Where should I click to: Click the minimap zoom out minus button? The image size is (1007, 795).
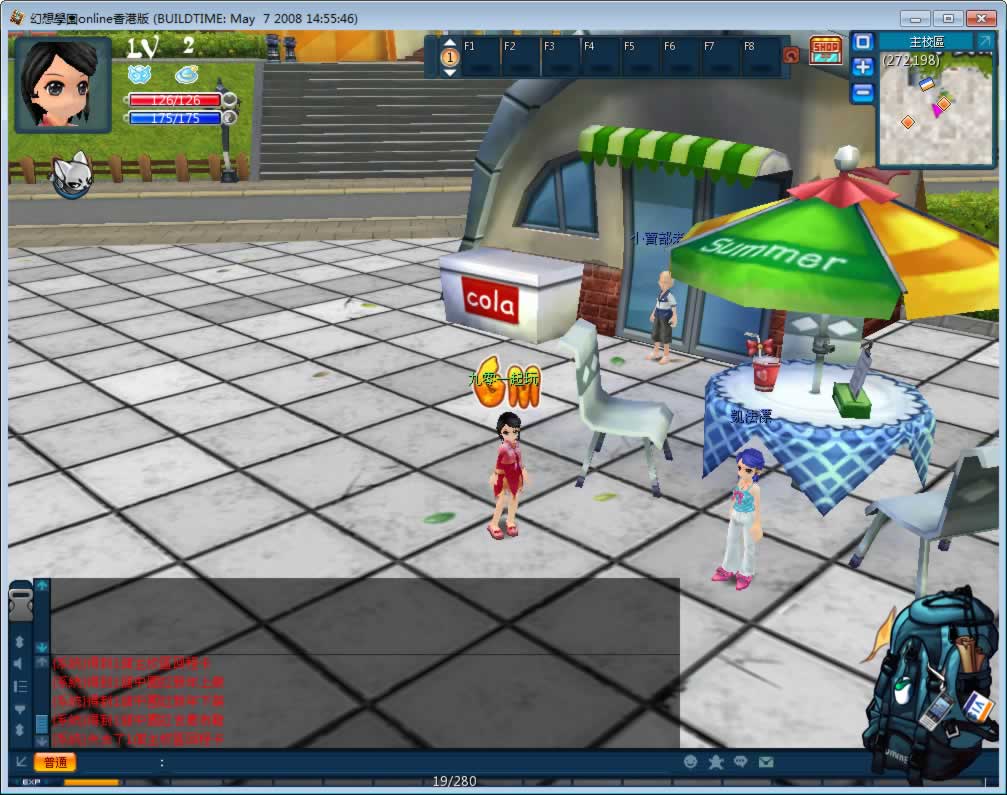862,92
